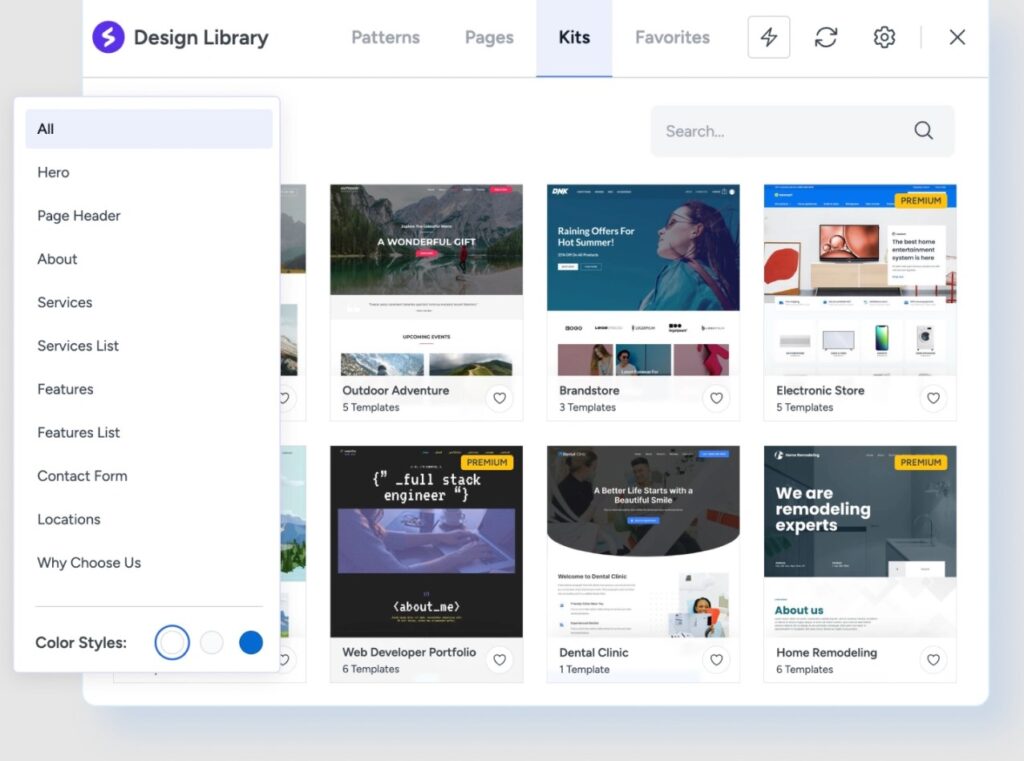Heart the Web Developer Portfolio kit
The height and width of the screenshot is (761, 1024).
click(x=499, y=660)
